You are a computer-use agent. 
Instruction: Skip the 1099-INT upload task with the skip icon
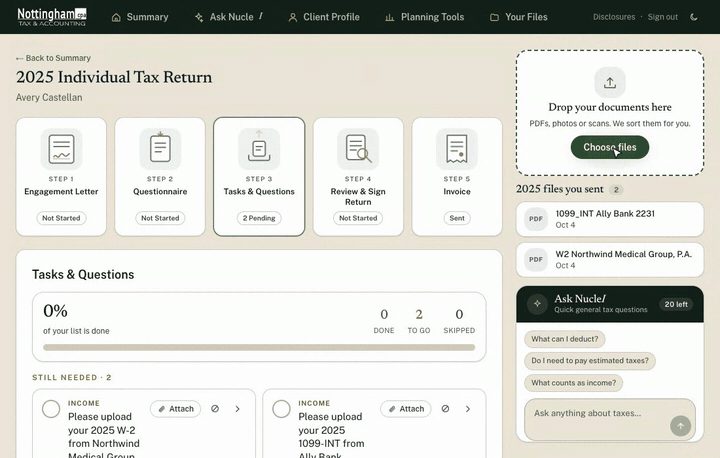pyautogui.click(x=445, y=408)
